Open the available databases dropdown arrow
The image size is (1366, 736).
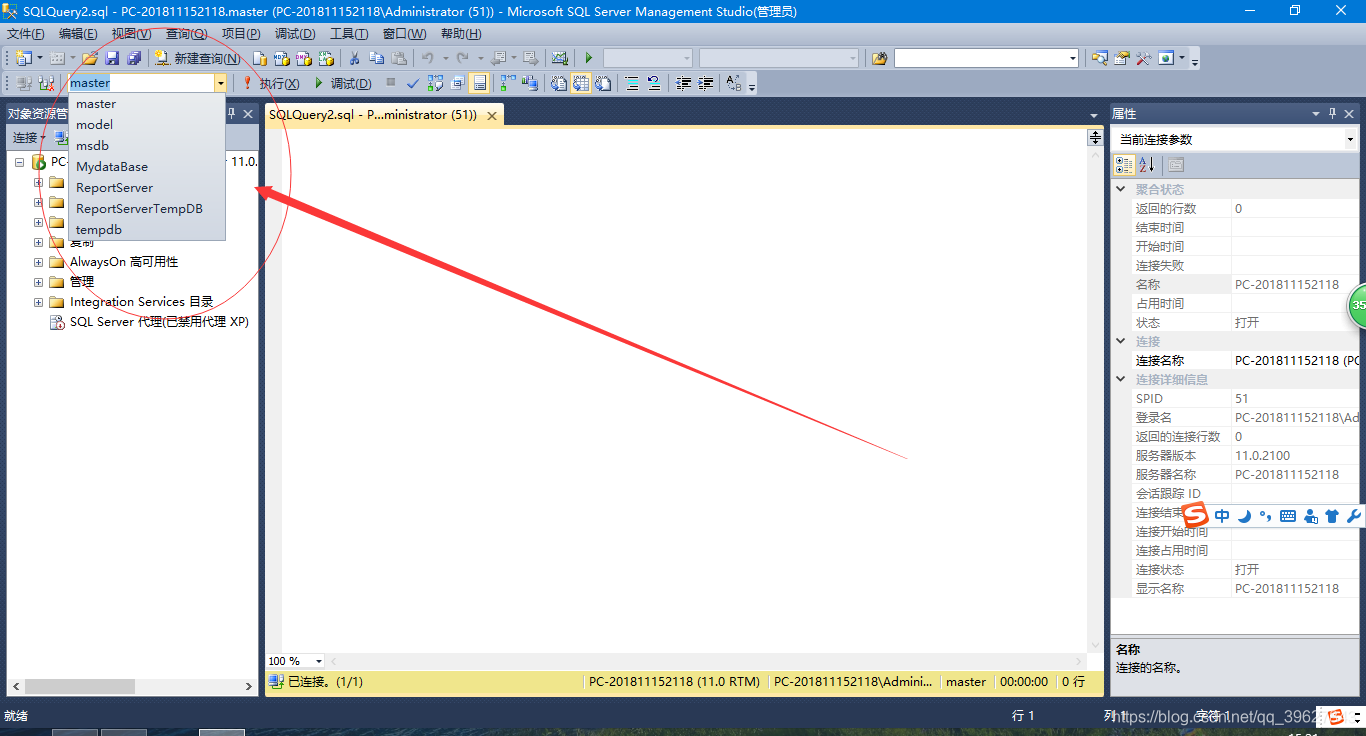pyautogui.click(x=220, y=83)
